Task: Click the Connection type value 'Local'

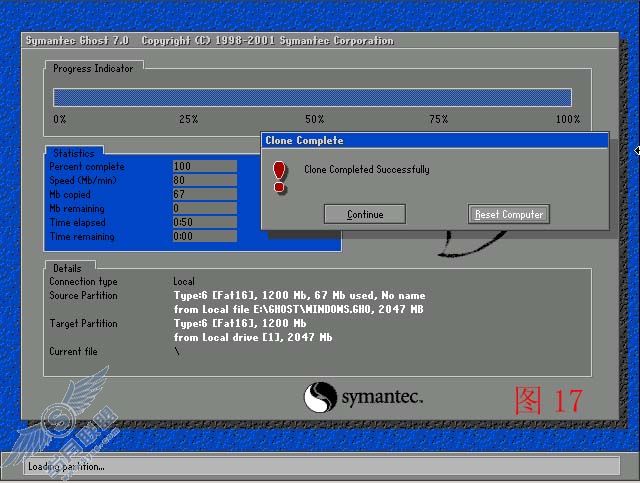Action: (x=184, y=281)
